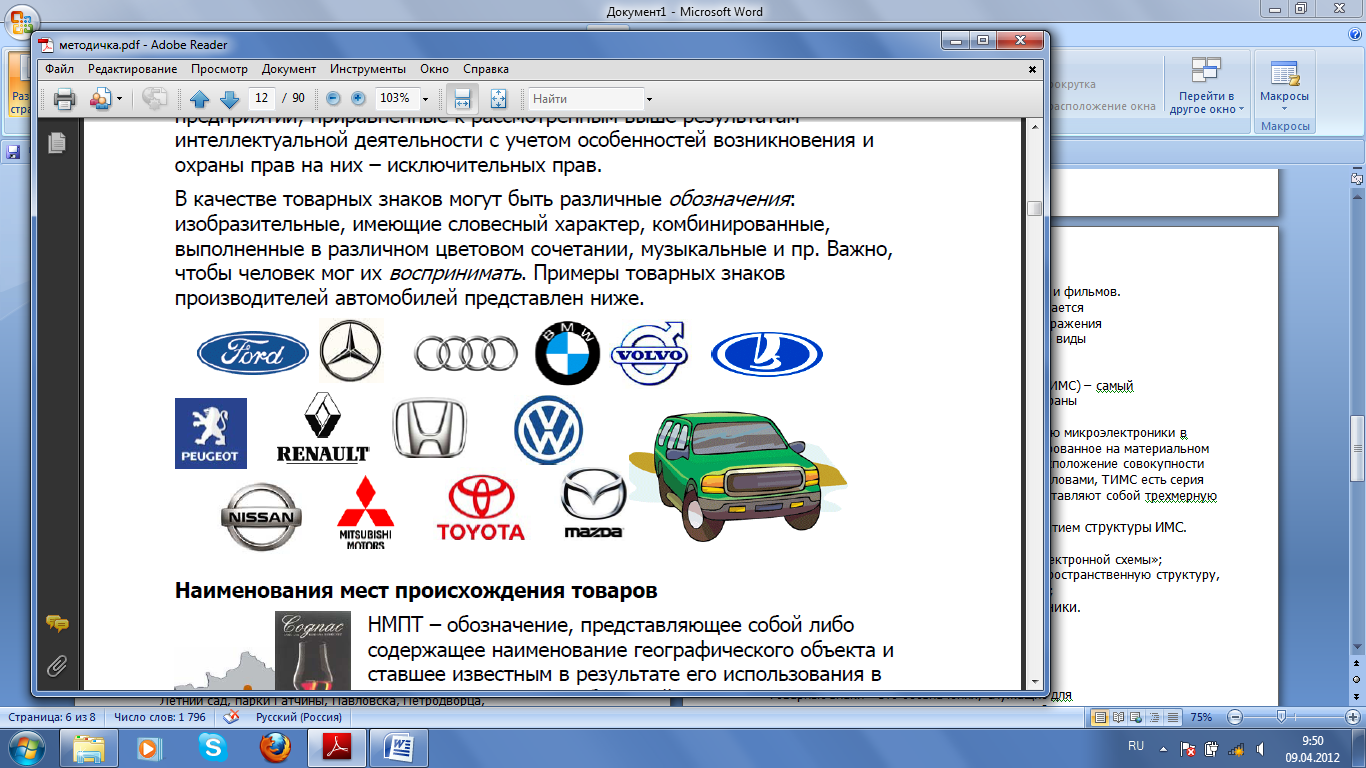Click the RU language indicator in tray

tap(1136, 747)
